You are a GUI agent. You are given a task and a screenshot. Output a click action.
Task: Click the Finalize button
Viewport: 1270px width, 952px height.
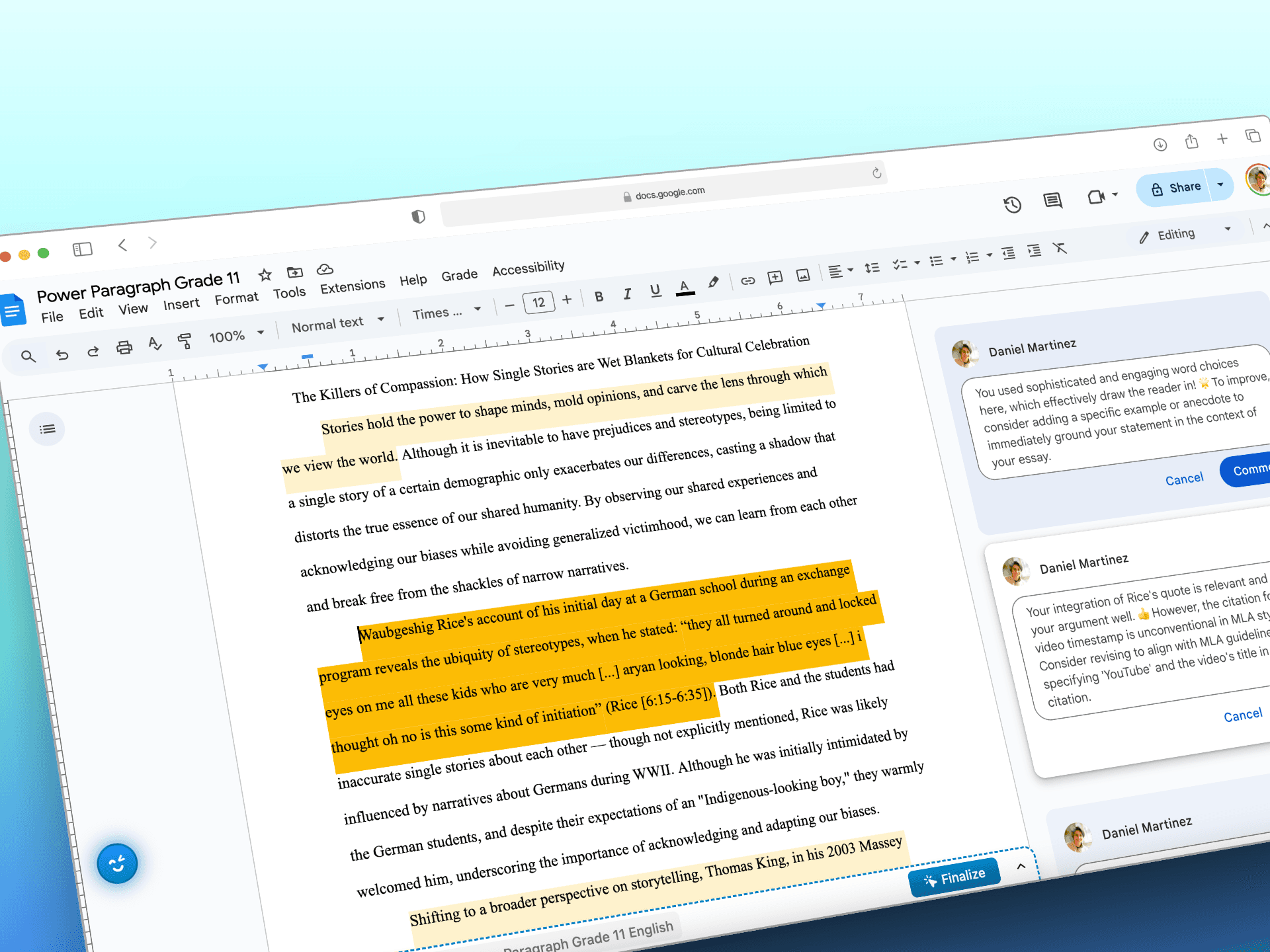tap(954, 877)
